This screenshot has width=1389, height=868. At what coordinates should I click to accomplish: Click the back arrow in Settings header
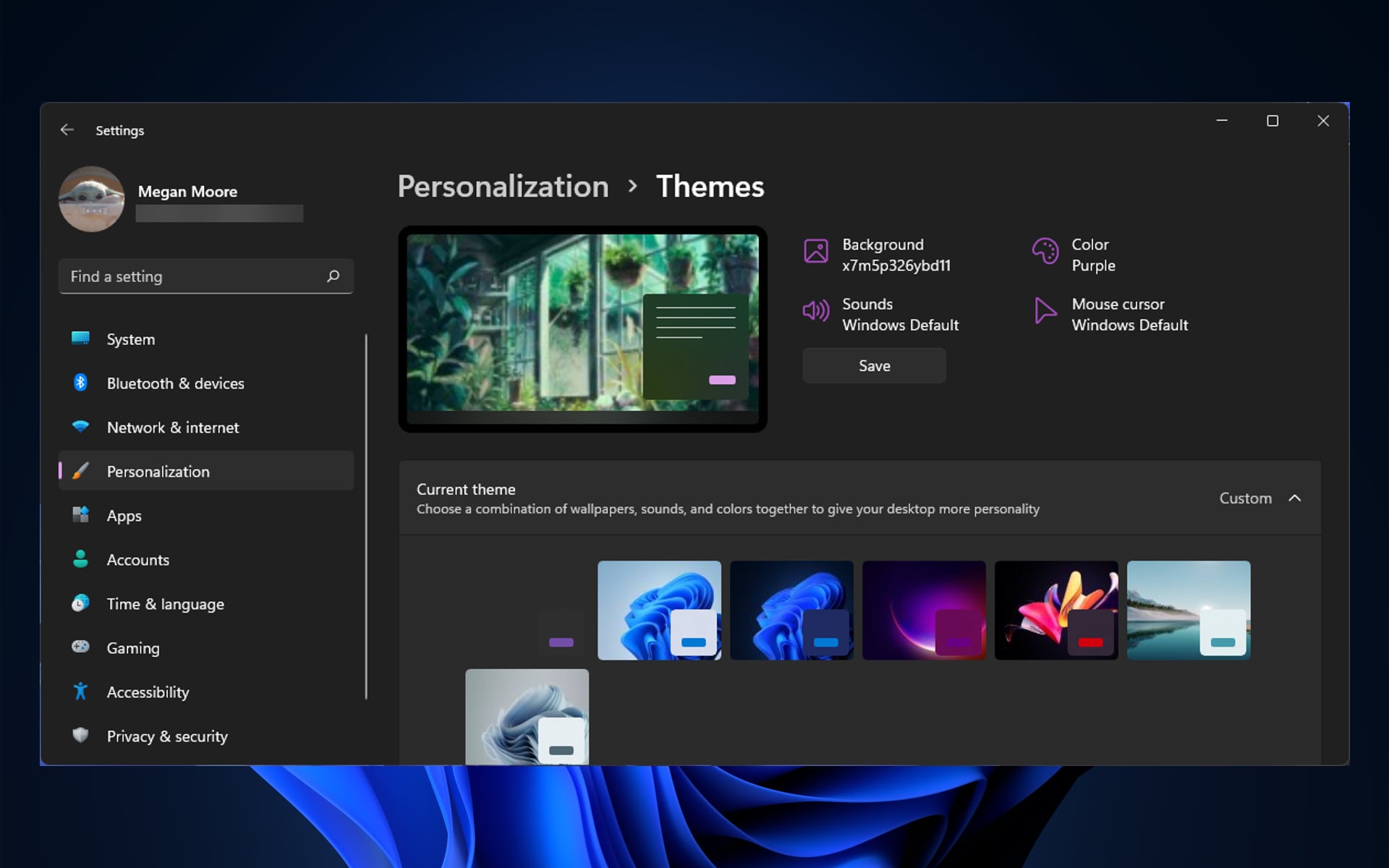point(67,130)
